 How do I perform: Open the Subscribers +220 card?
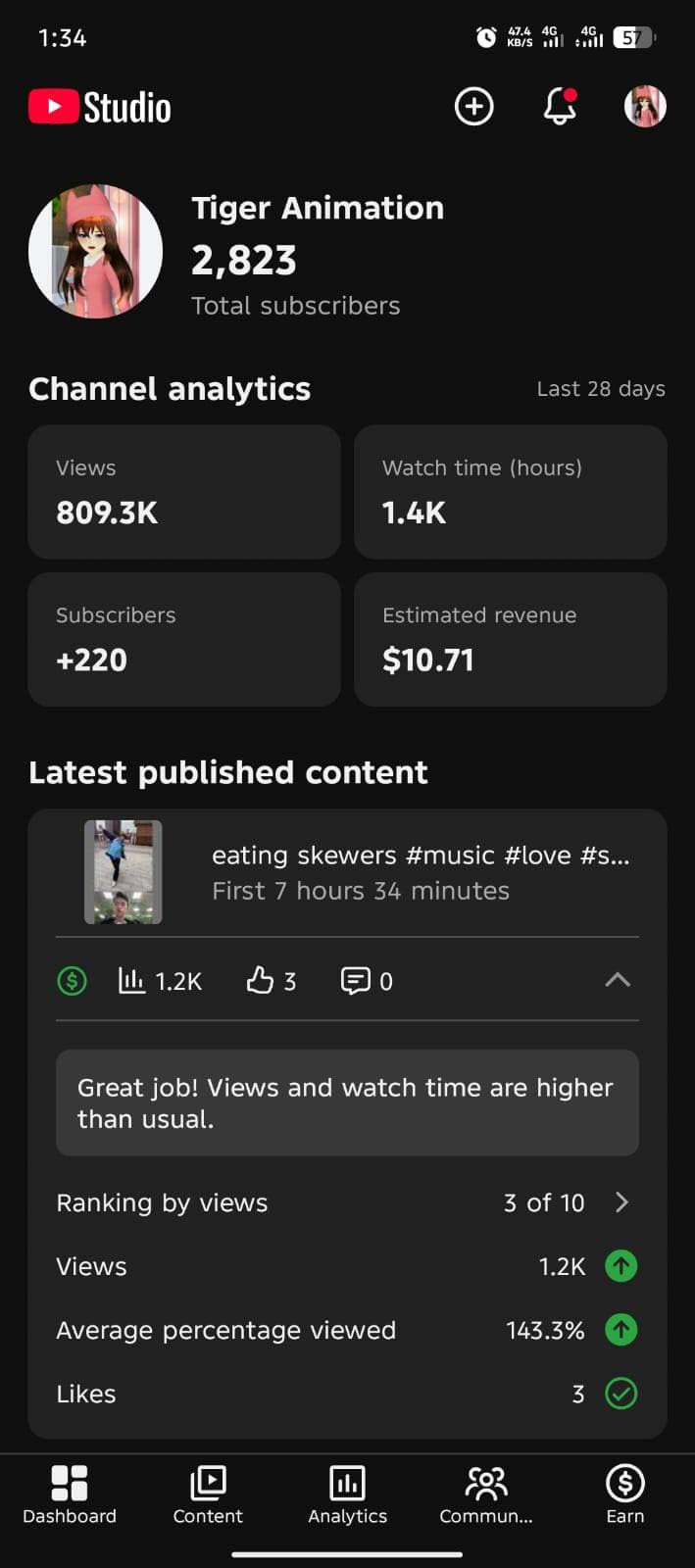(x=184, y=639)
